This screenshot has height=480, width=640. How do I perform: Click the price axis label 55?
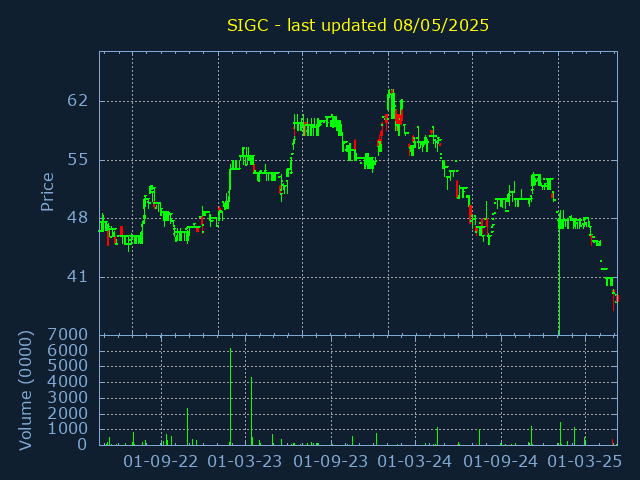coord(78,160)
